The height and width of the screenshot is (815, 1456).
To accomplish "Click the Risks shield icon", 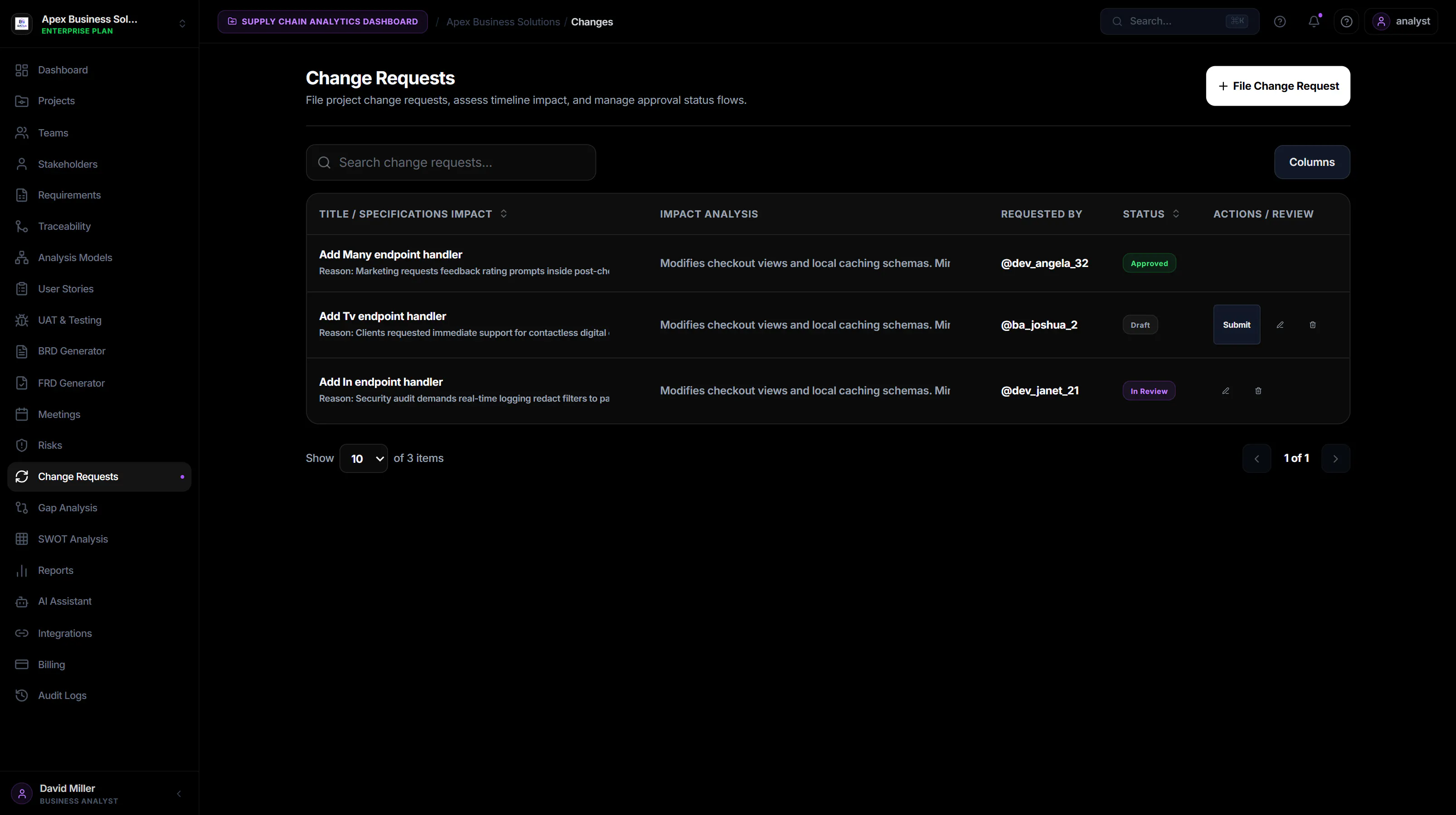I will point(21,446).
